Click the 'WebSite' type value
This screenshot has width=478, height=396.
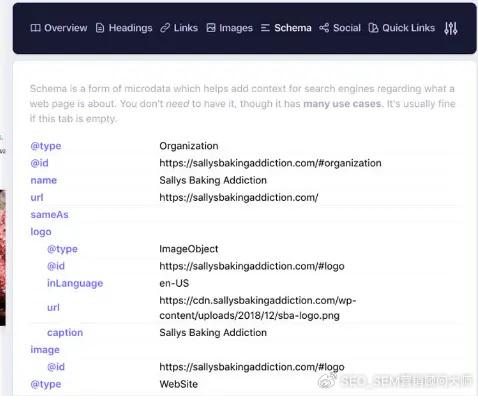pyautogui.click(x=178, y=384)
